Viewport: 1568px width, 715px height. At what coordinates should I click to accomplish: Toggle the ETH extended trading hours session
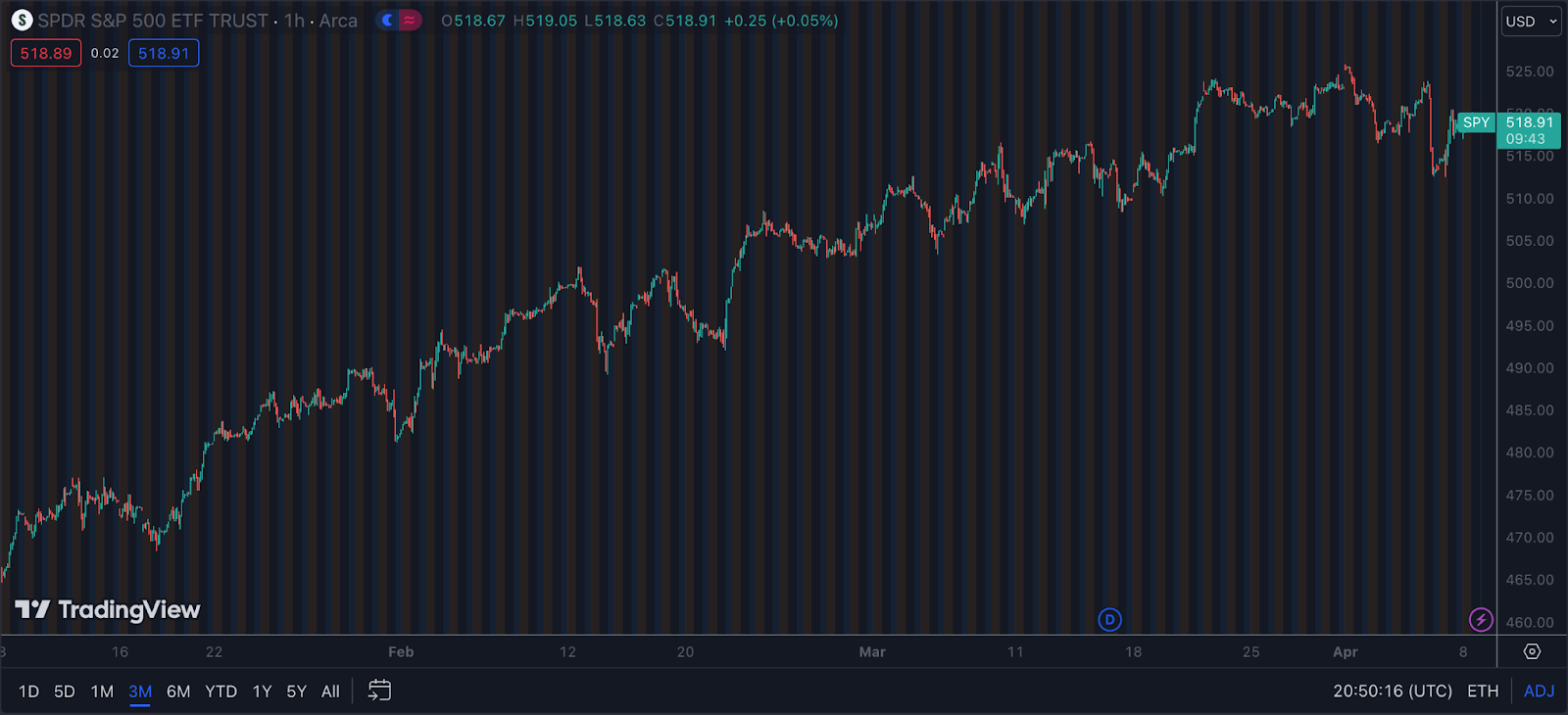[x=1483, y=691]
